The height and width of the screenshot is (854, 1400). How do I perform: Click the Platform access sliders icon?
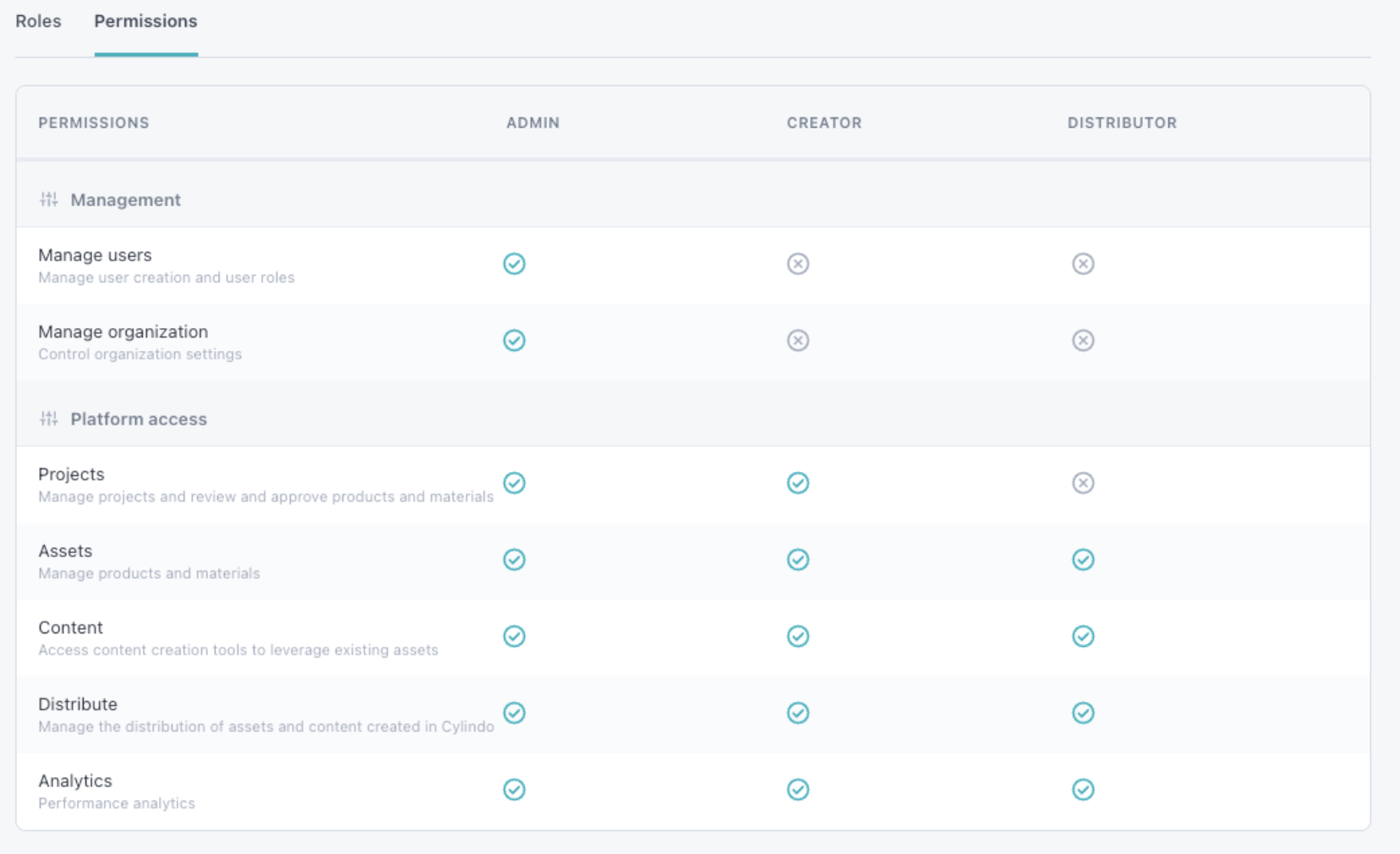click(49, 419)
